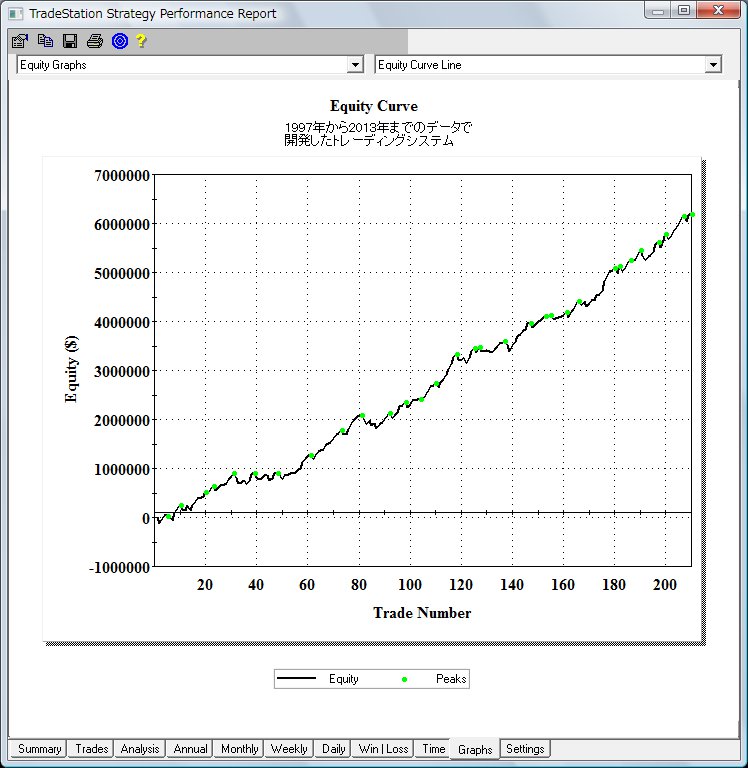Print the performance report via the printer icon
The image size is (748, 768).
pos(95,41)
